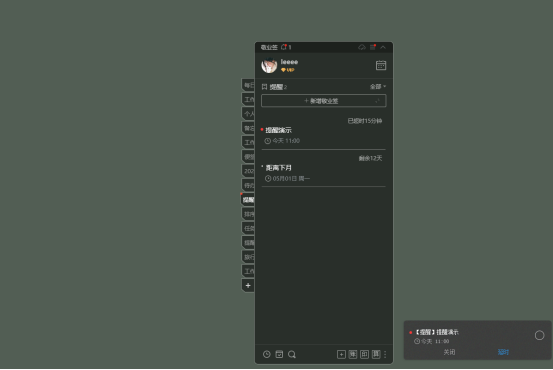Switch to the 待办 side tab

tap(248, 186)
